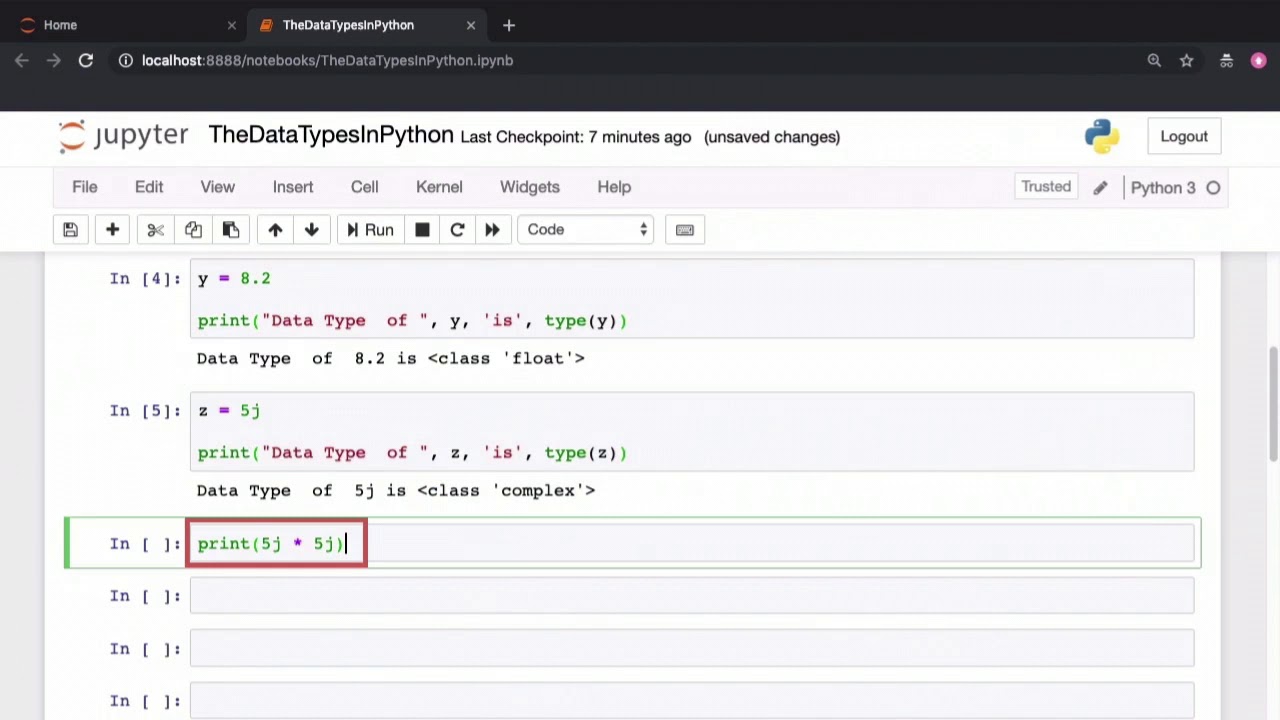This screenshot has width=1280, height=720.
Task: Click the Python logo icon
Action: pyautogui.click(x=1102, y=137)
